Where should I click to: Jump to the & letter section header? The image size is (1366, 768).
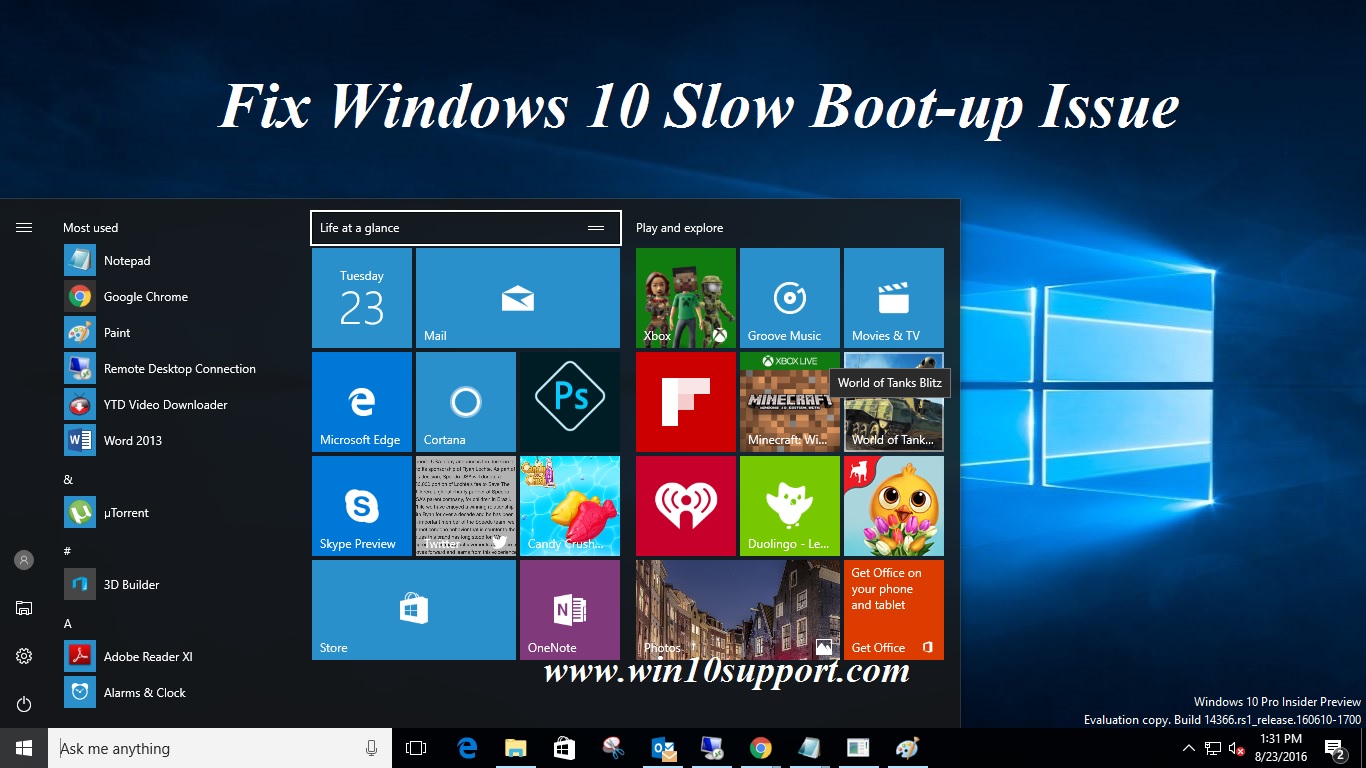click(x=68, y=480)
